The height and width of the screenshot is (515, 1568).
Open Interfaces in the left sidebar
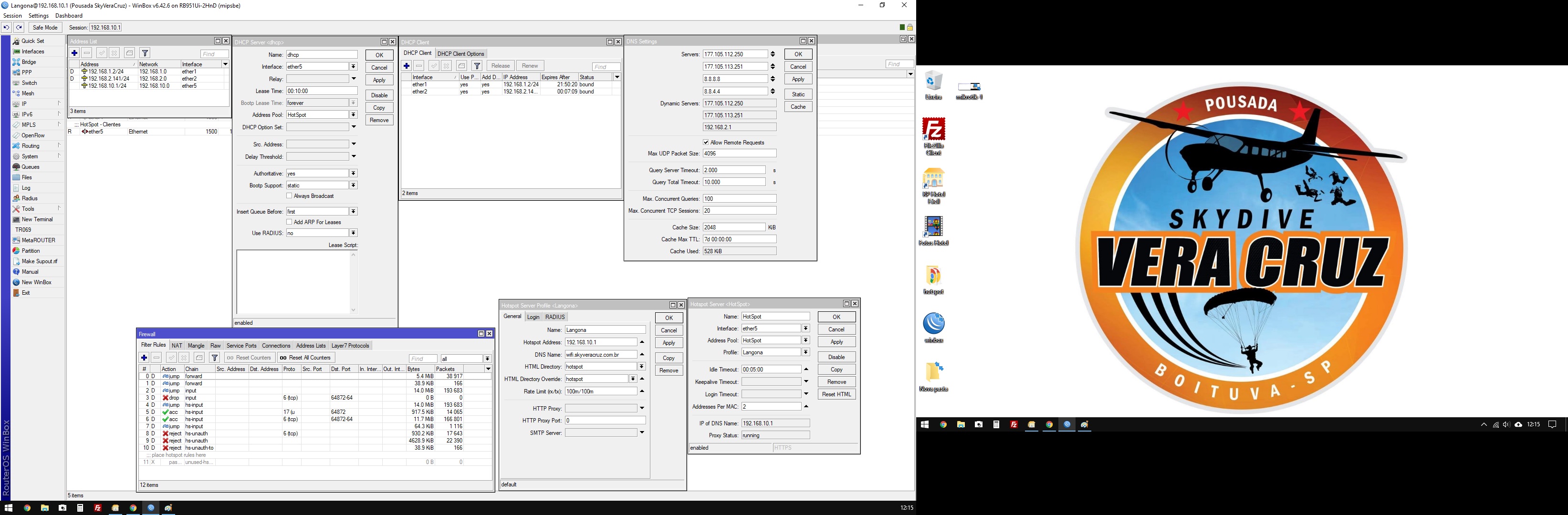(x=33, y=51)
